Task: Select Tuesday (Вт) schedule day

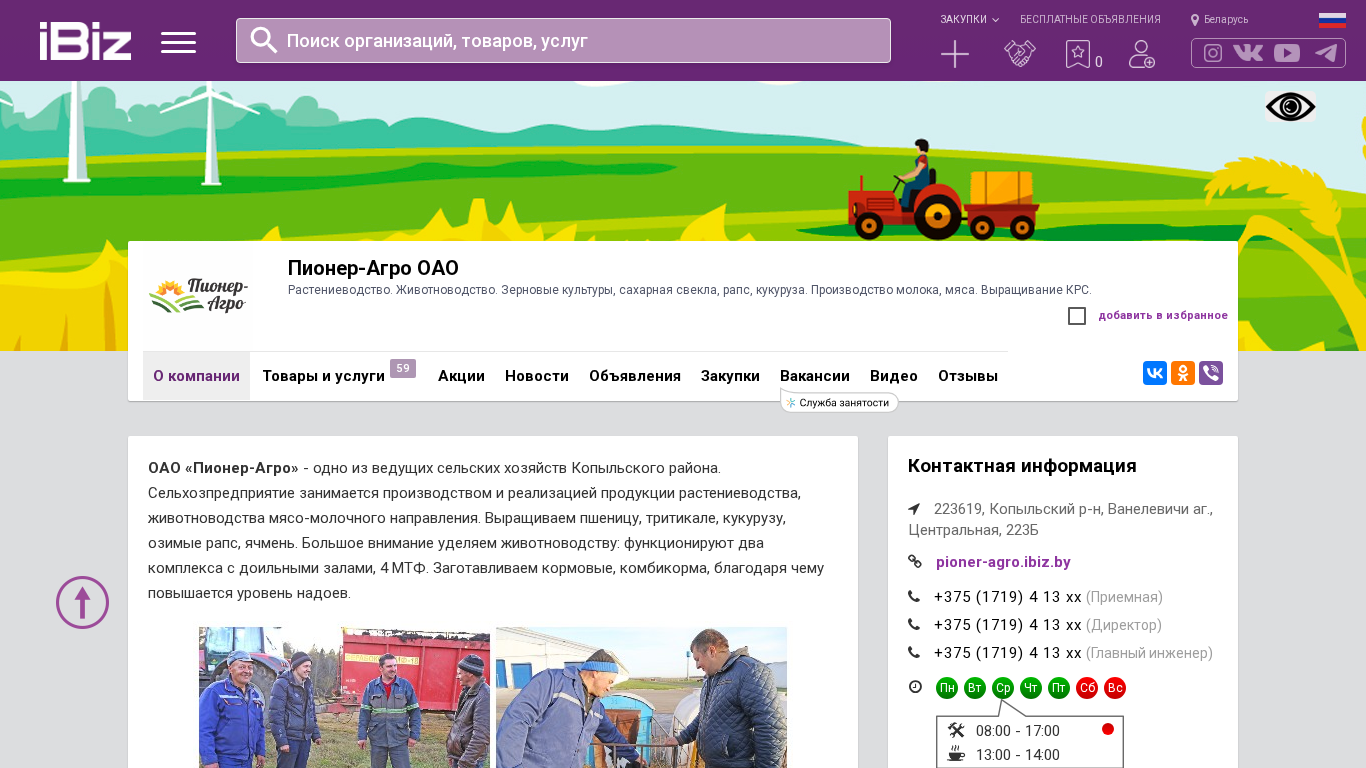Action: pyautogui.click(x=975, y=688)
